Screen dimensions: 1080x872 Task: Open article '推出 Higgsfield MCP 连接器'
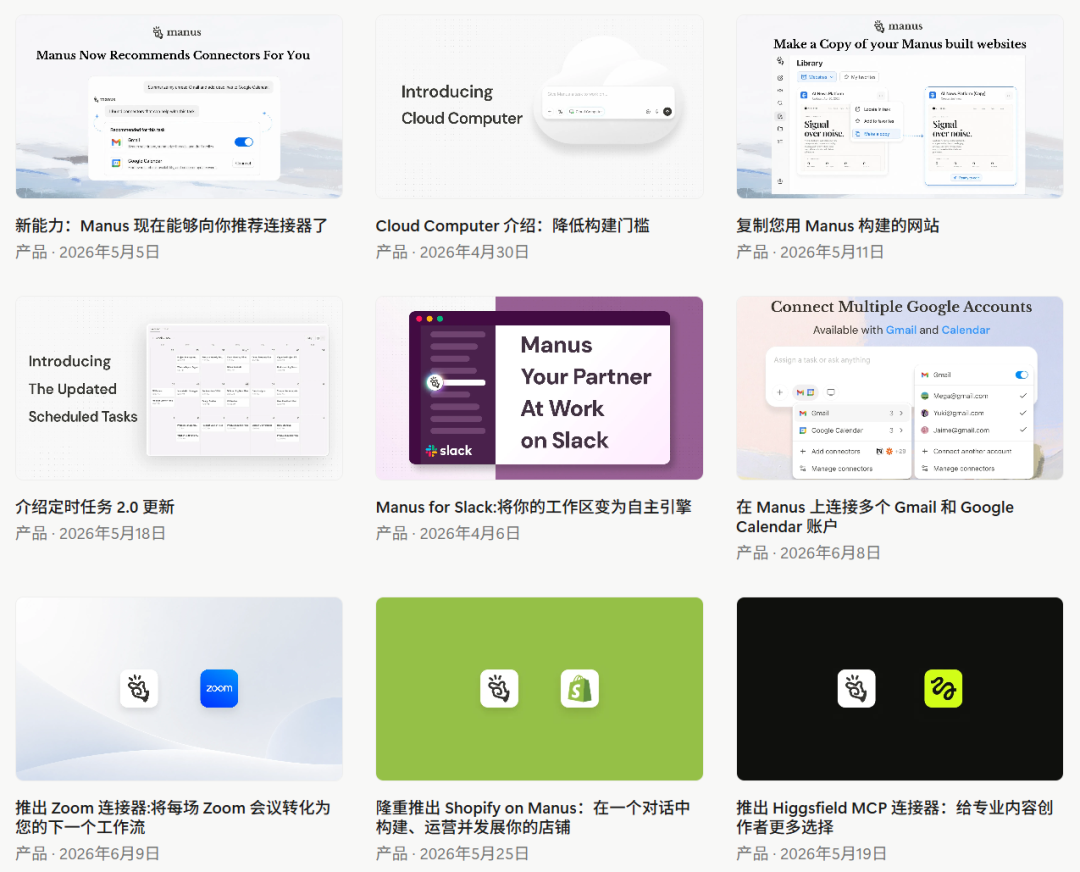tap(895, 817)
